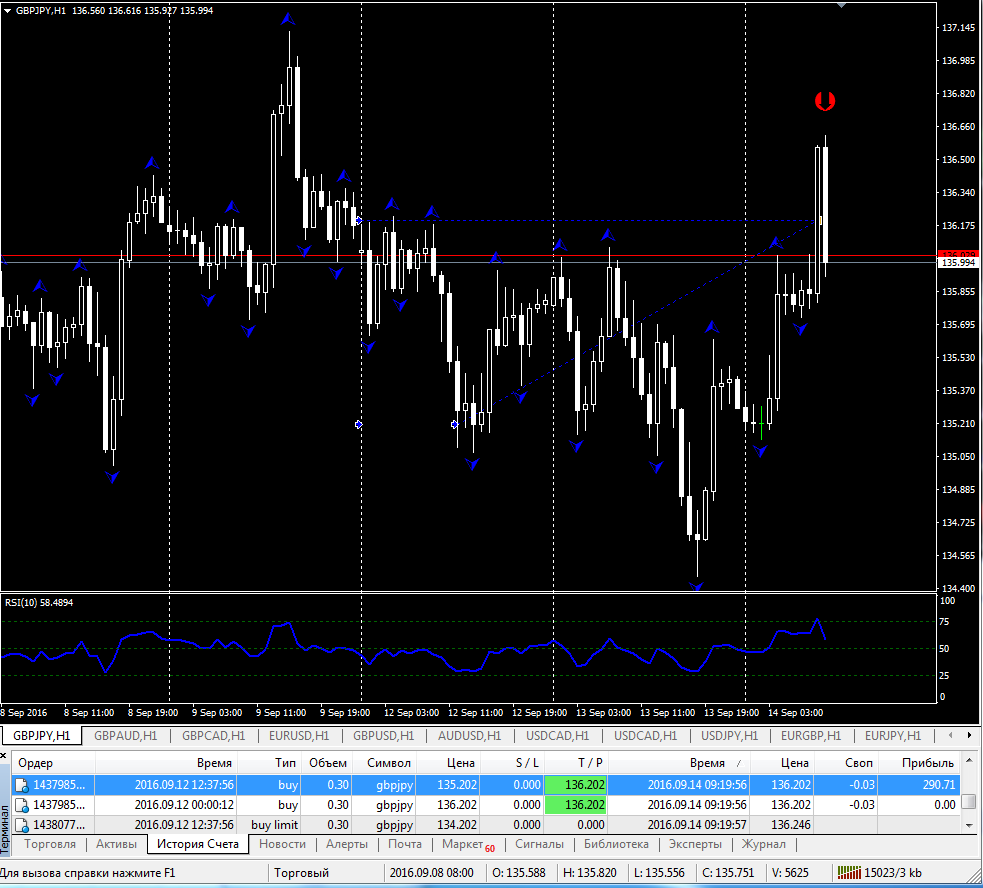
Task: Click the profit value 290.71
Action: pos(938,785)
